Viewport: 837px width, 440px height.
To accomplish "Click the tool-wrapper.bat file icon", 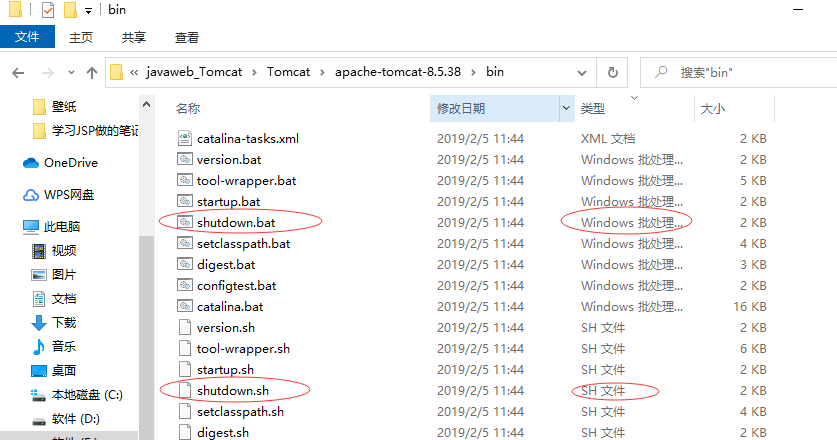I will pyautogui.click(x=185, y=180).
